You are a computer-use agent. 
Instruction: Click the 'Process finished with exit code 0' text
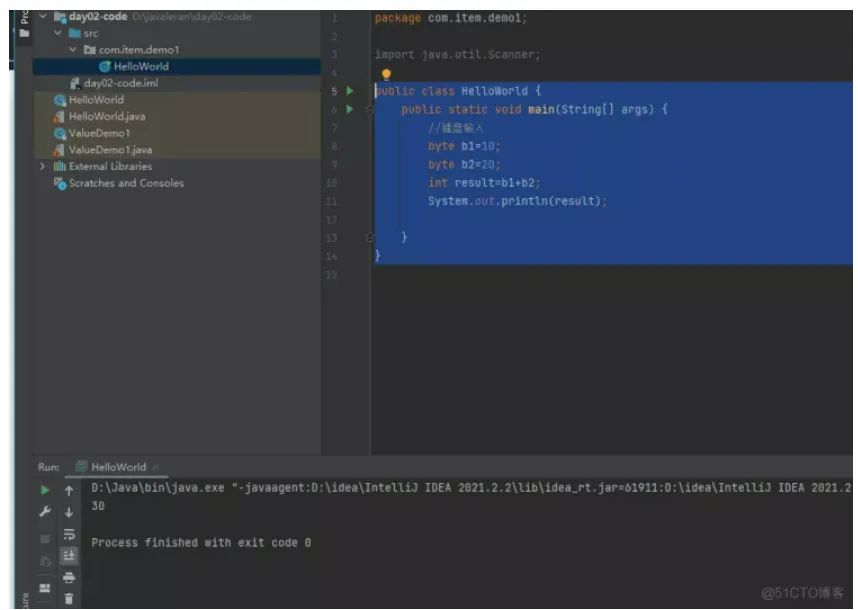pyautogui.click(x=201, y=543)
